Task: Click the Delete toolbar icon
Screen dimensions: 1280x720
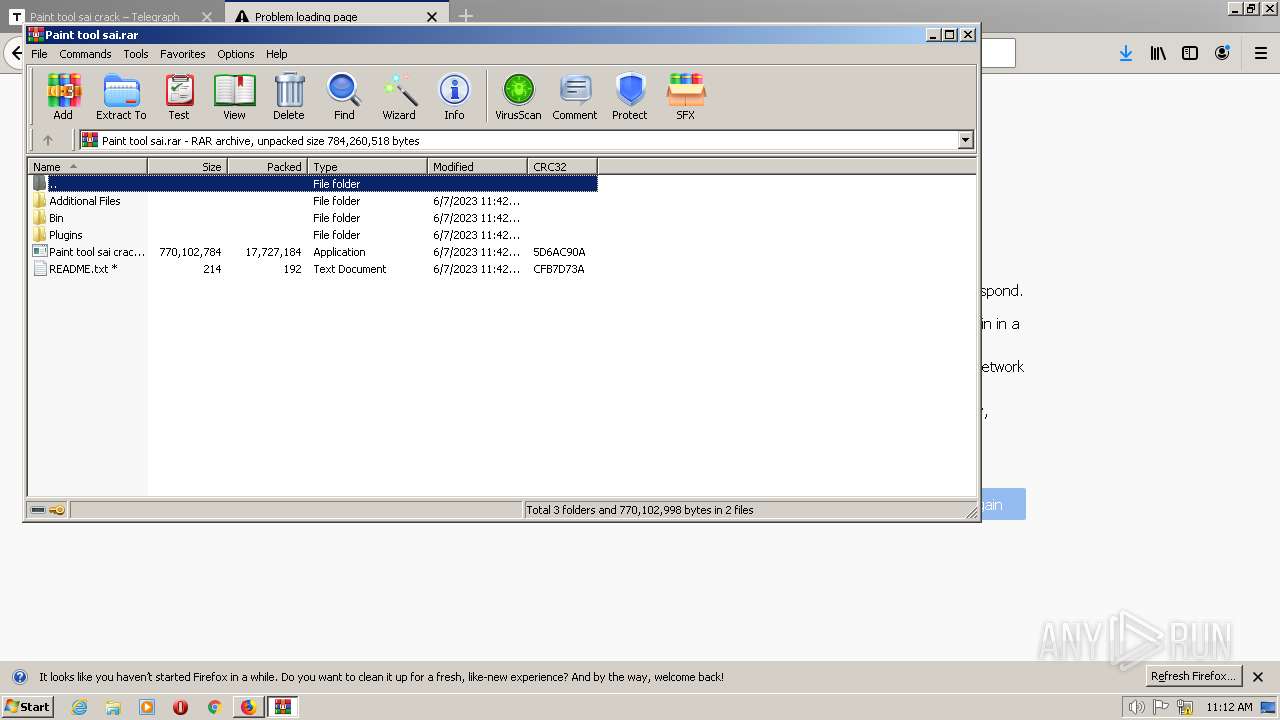Action: 289,97
